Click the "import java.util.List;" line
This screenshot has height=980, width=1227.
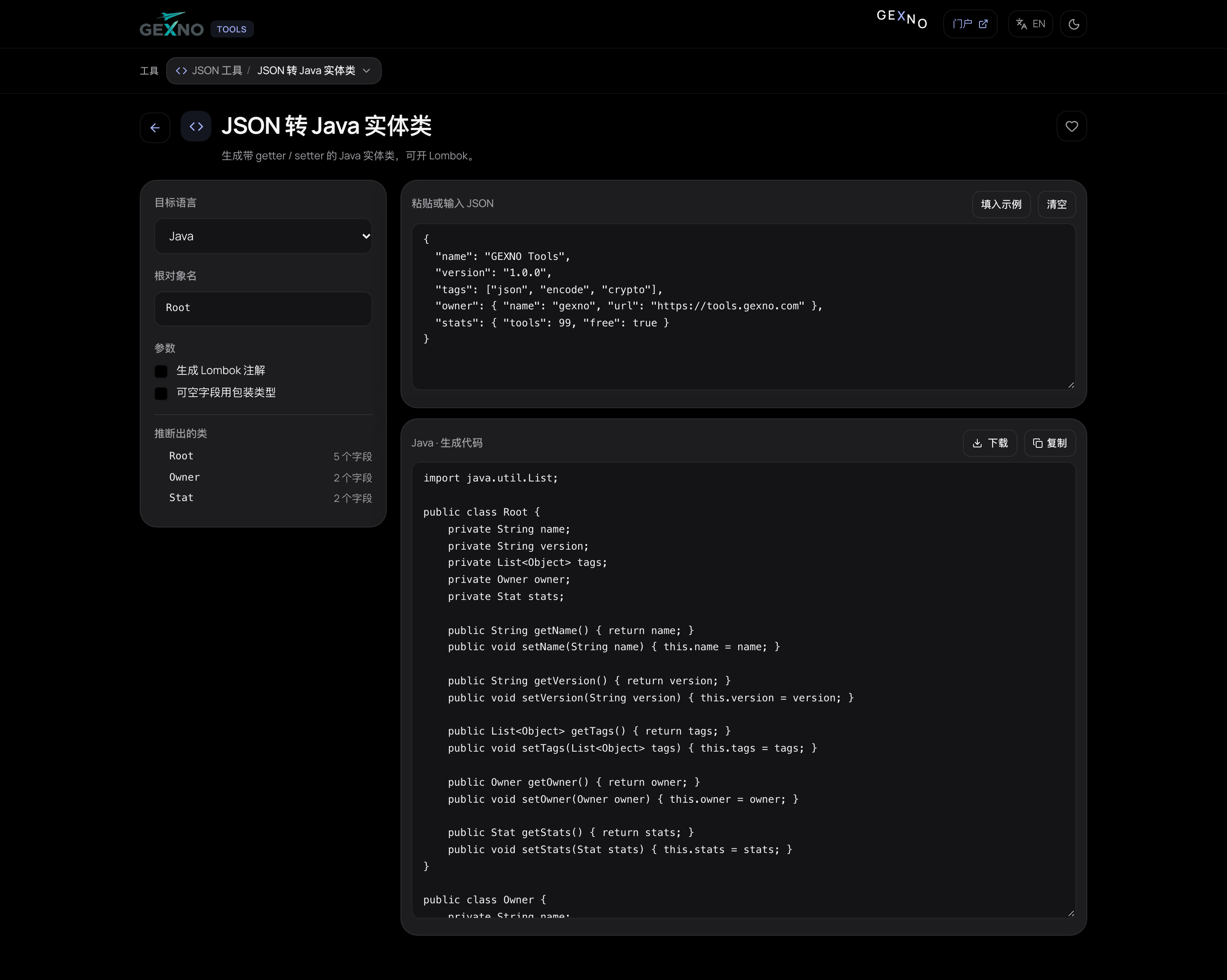pos(490,478)
